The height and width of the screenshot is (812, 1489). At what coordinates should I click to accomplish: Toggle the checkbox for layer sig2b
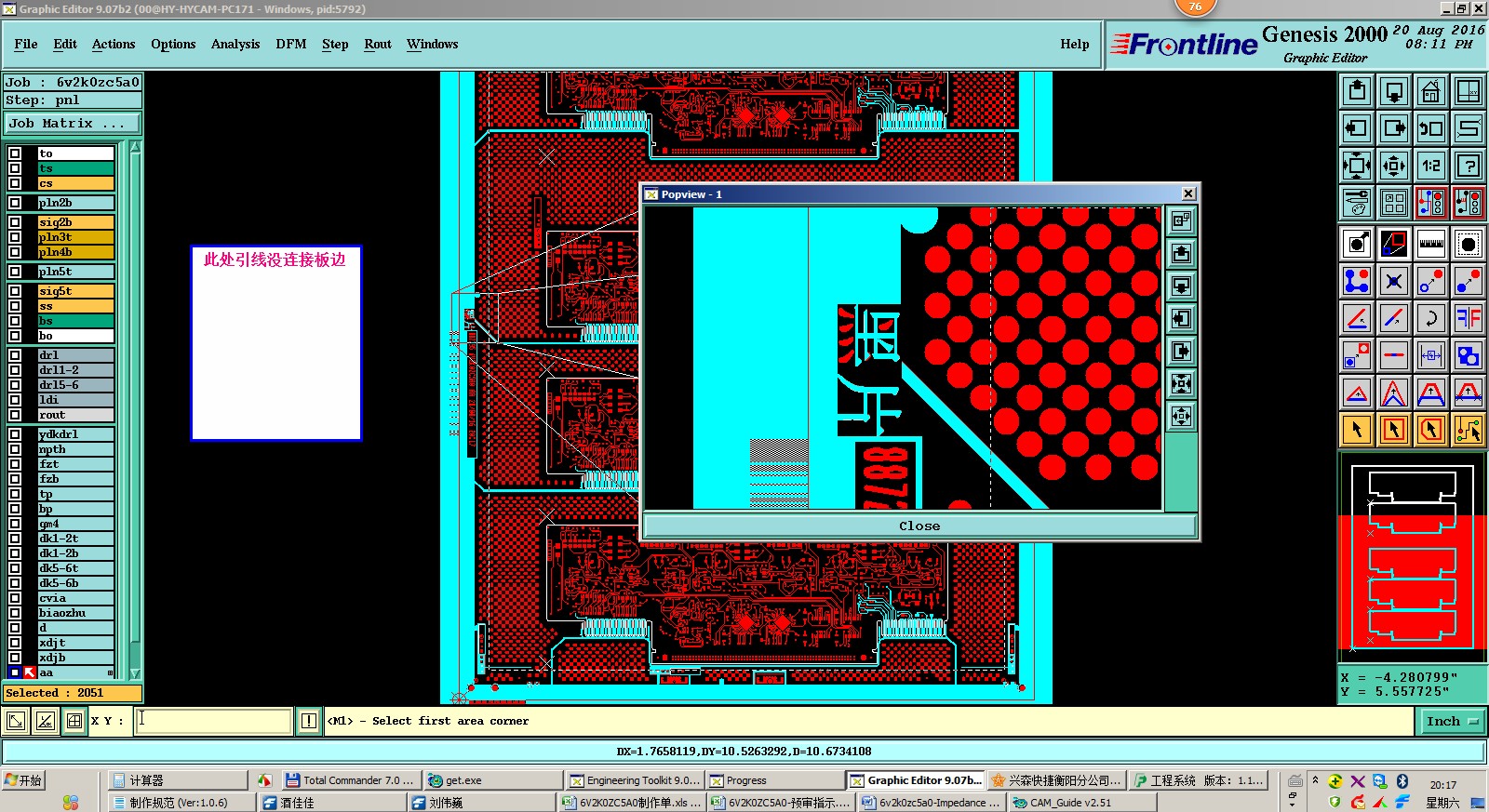click(15, 222)
